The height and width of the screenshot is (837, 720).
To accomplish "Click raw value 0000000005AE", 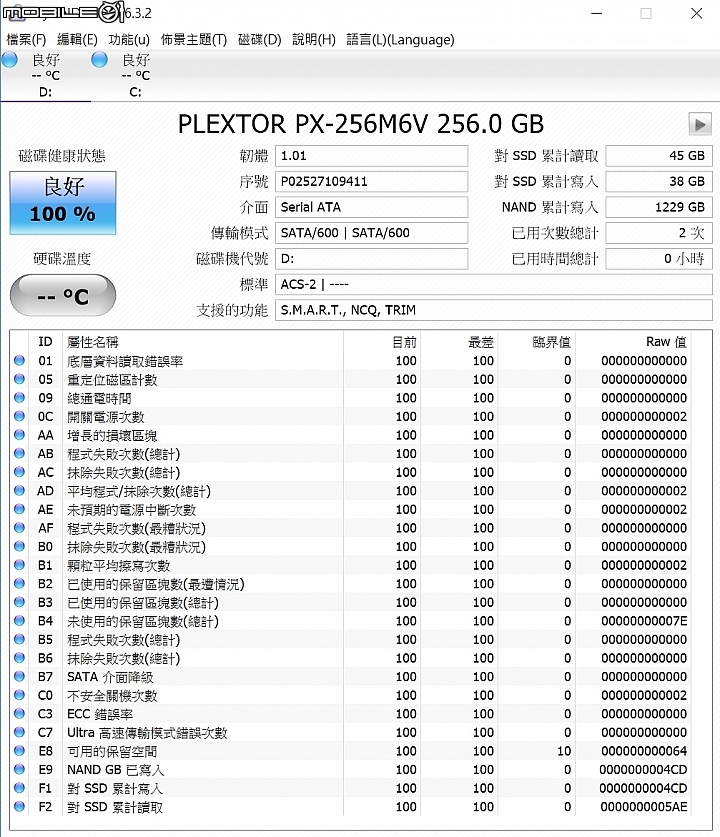I will tap(644, 807).
